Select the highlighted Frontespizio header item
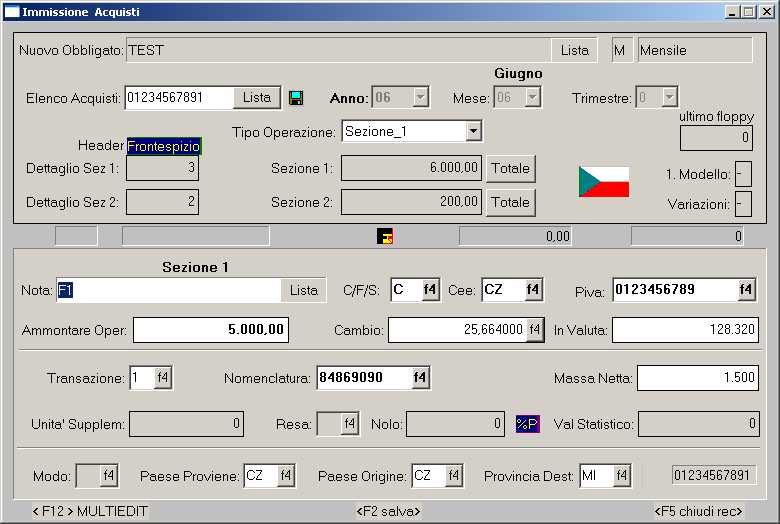Image resolution: width=780 pixels, height=524 pixels. pyautogui.click(x=164, y=146)
